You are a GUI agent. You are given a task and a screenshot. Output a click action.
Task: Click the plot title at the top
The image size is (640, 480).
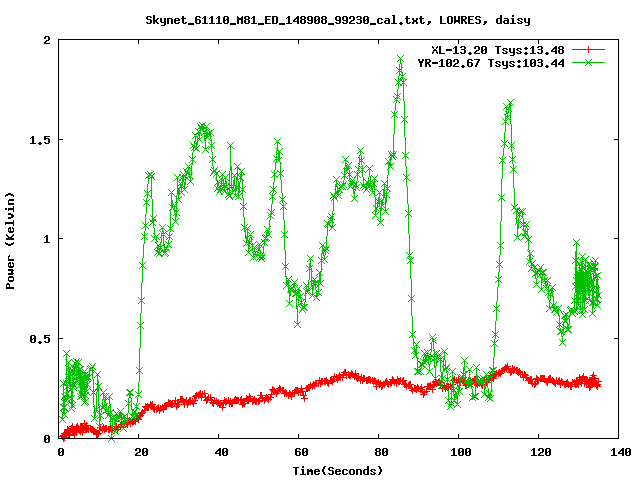tap(338, 19)
